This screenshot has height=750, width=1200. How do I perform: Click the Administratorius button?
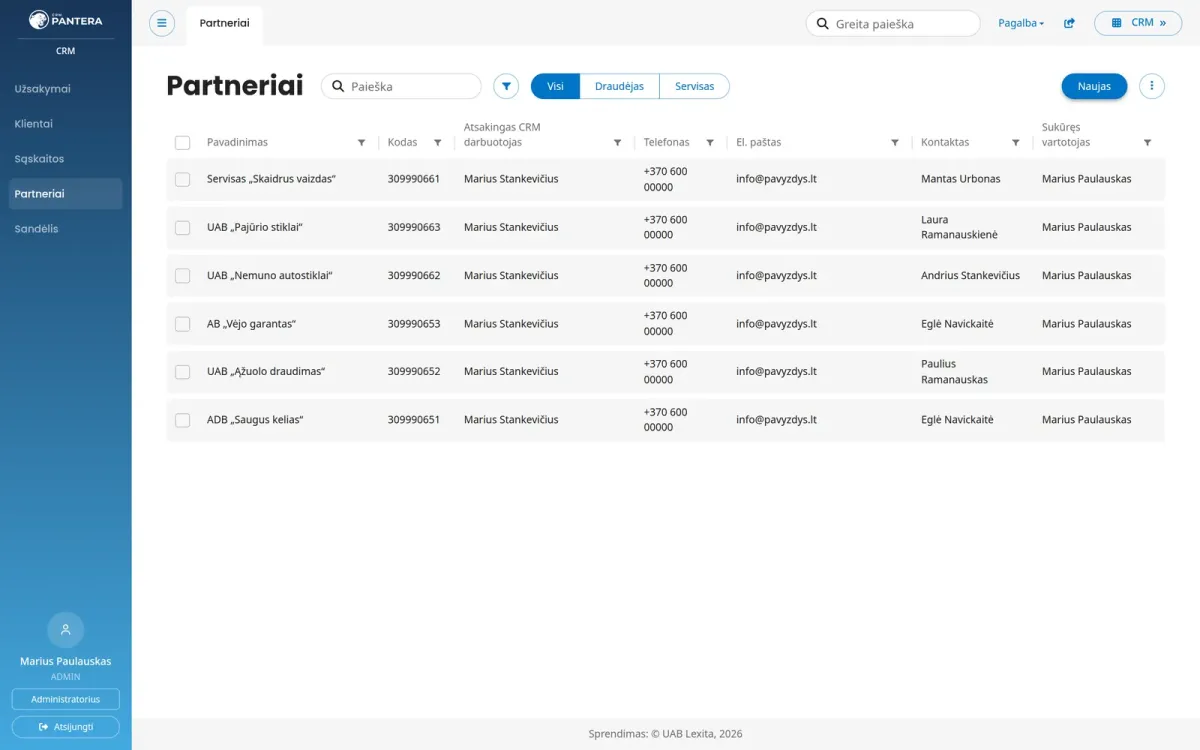click(x=66, y=699)
